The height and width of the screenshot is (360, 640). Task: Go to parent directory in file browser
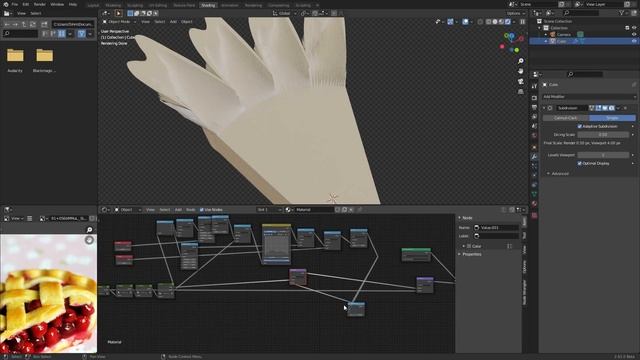pyautogui.click(x=24, y=24)
